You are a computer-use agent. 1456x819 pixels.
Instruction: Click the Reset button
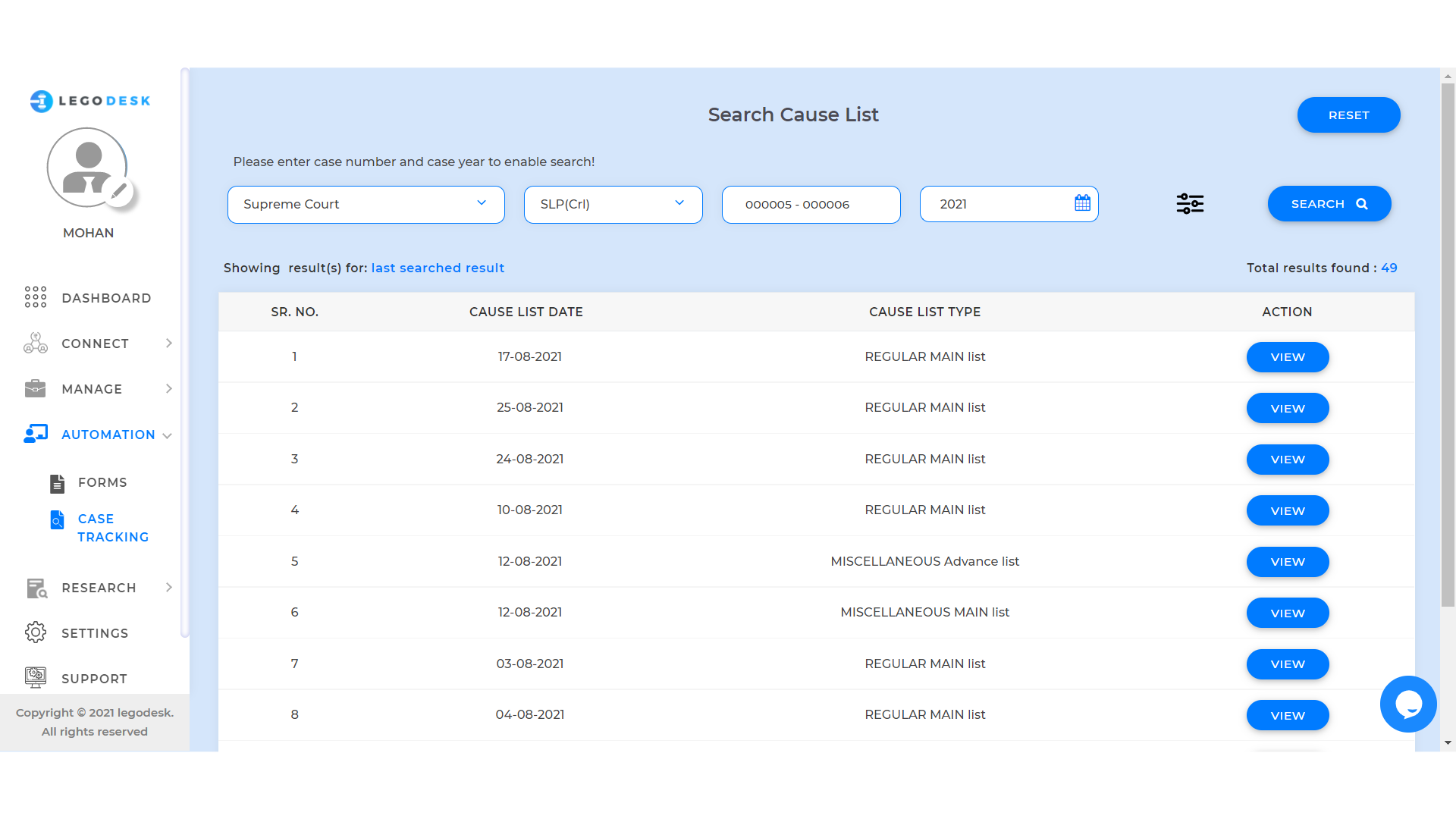pos(1348,115)
